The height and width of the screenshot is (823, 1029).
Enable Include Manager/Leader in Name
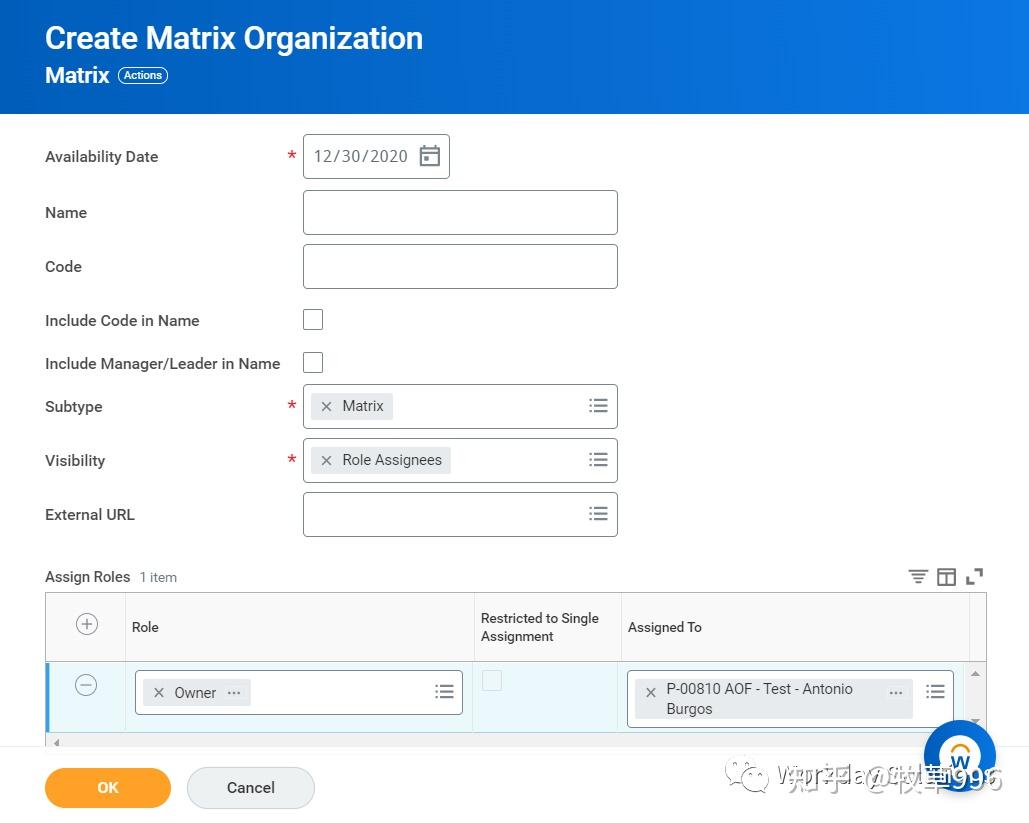(x=313, y=362)
